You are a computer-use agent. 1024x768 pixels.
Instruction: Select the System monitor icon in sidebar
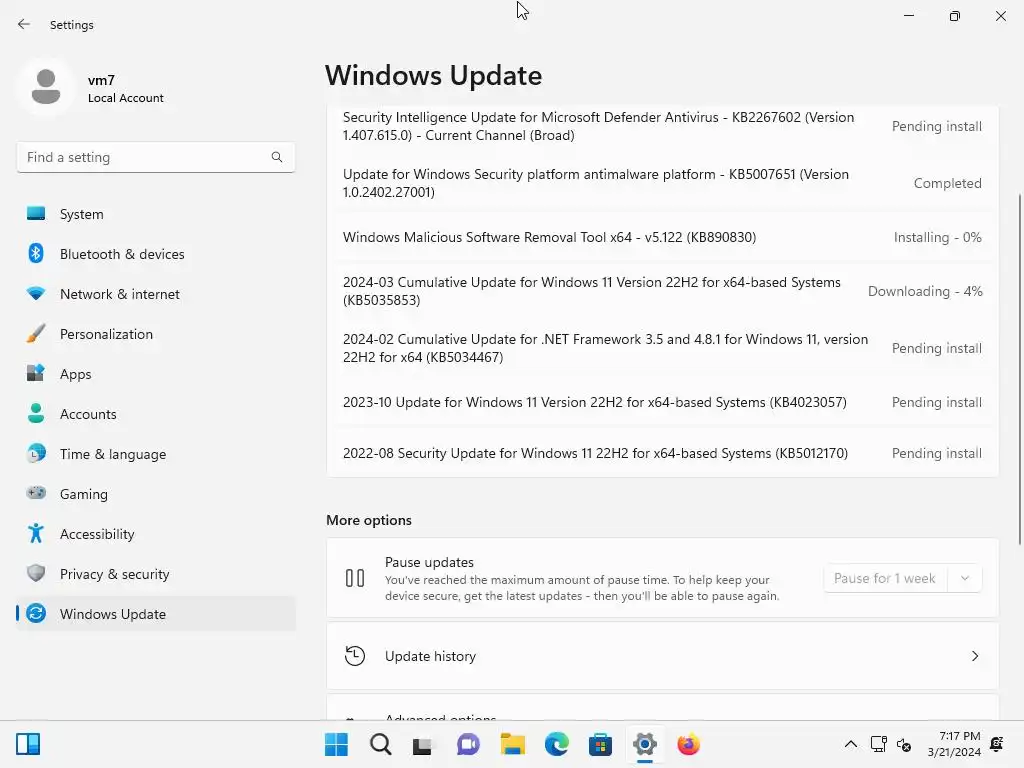36,214
